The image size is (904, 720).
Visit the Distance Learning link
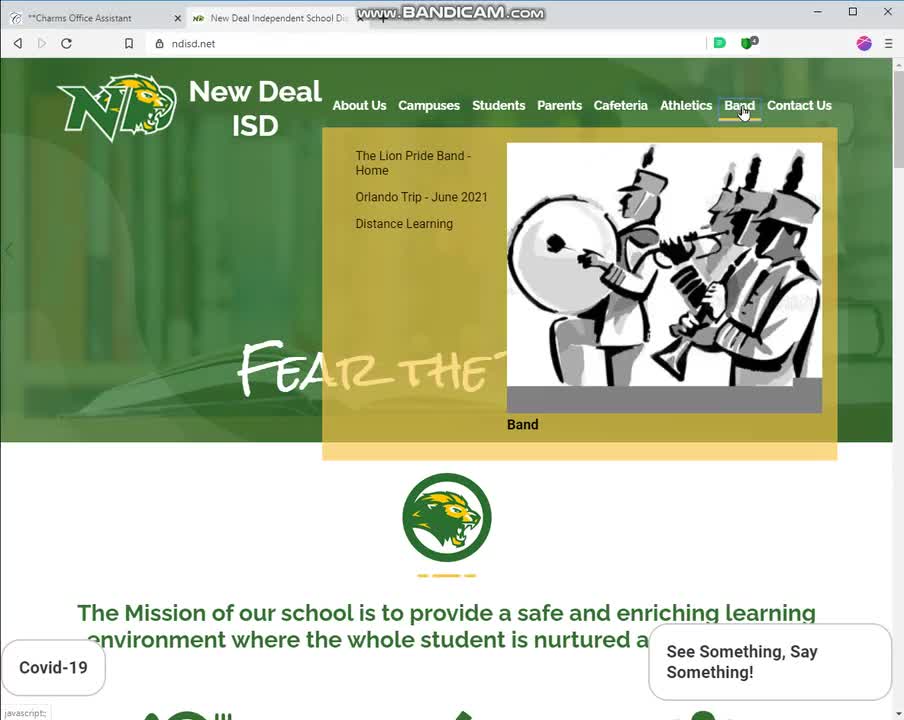pos(404,223)
